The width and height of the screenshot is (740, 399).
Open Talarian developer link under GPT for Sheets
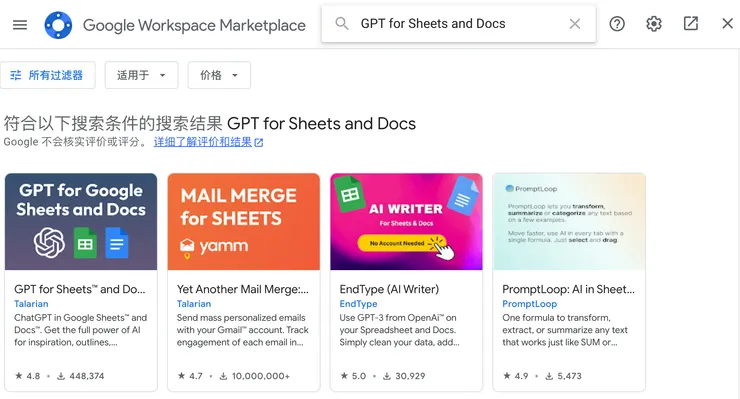coord(31,304)
